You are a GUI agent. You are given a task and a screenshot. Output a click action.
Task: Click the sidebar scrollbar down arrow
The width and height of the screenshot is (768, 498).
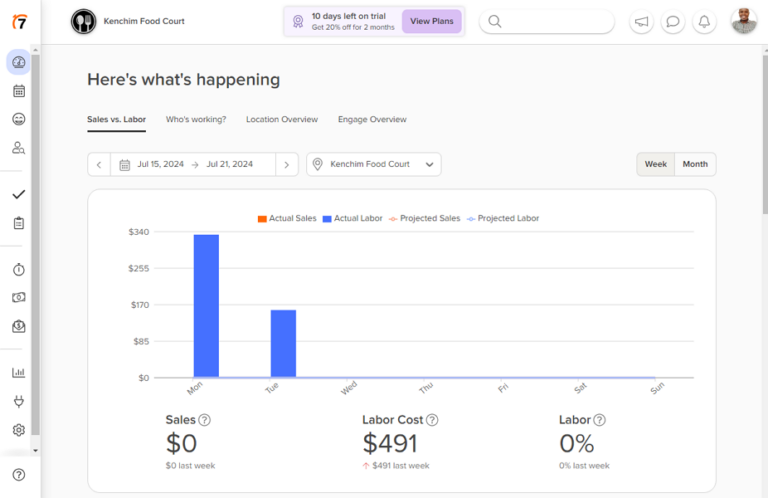tap(35, 451)
